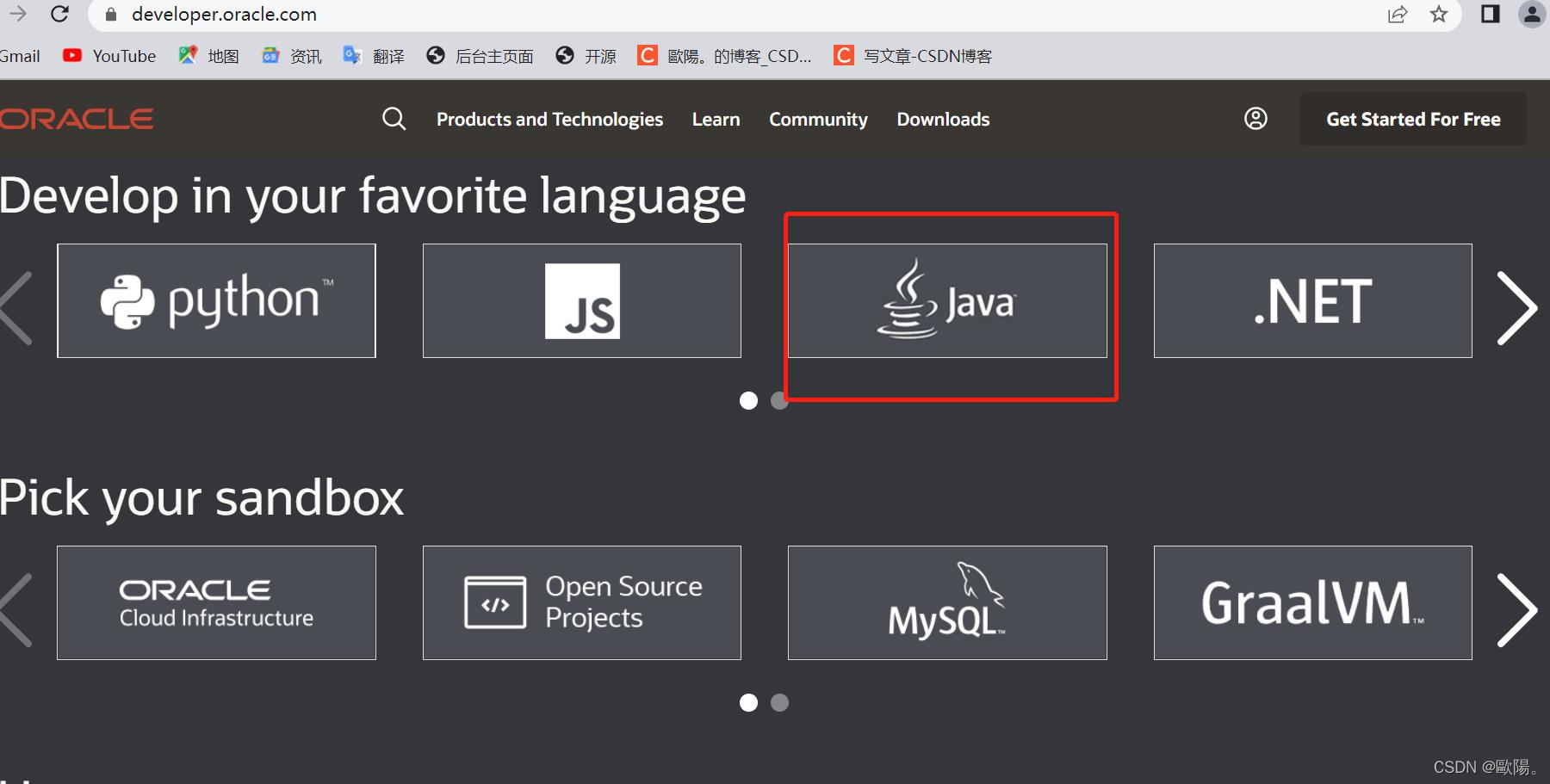Viewport: 1550px width, 784px height.
Task: Open the site search magnifier icon
Action: point(394,119)
